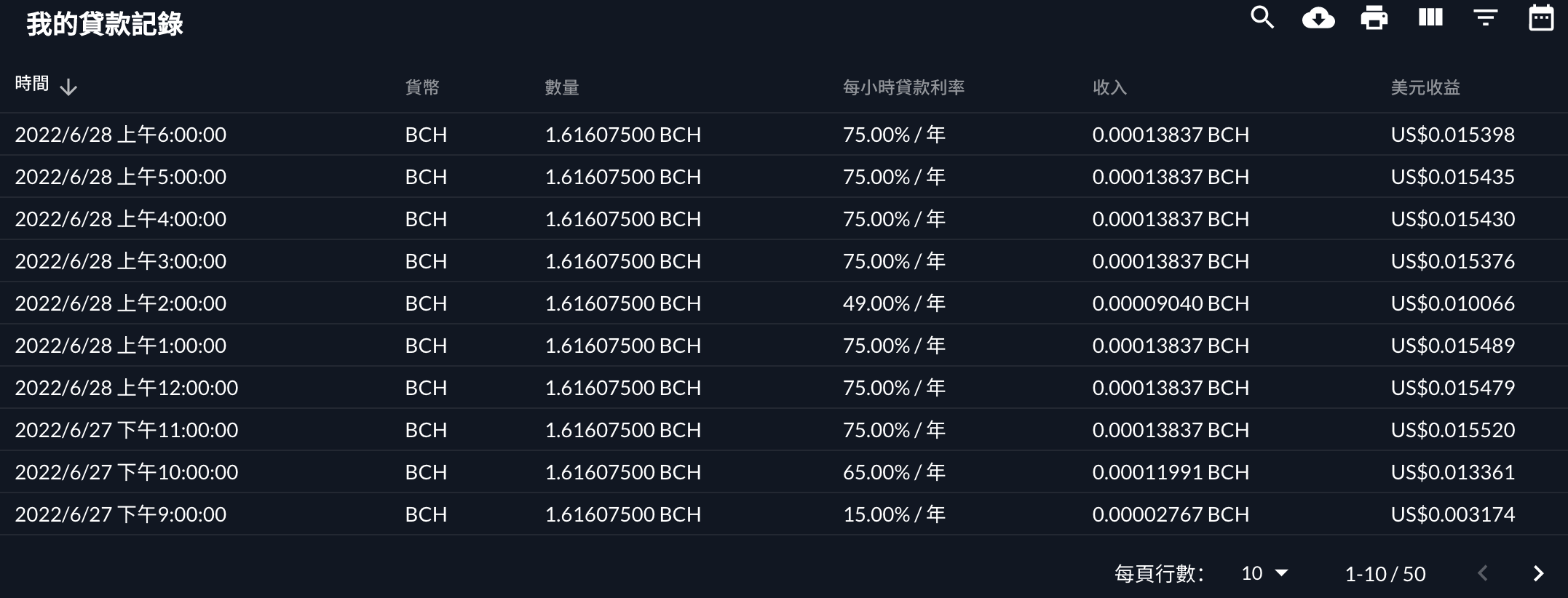
Task: Sort by the 貨幣 column header
Action: tap(422, 87)
